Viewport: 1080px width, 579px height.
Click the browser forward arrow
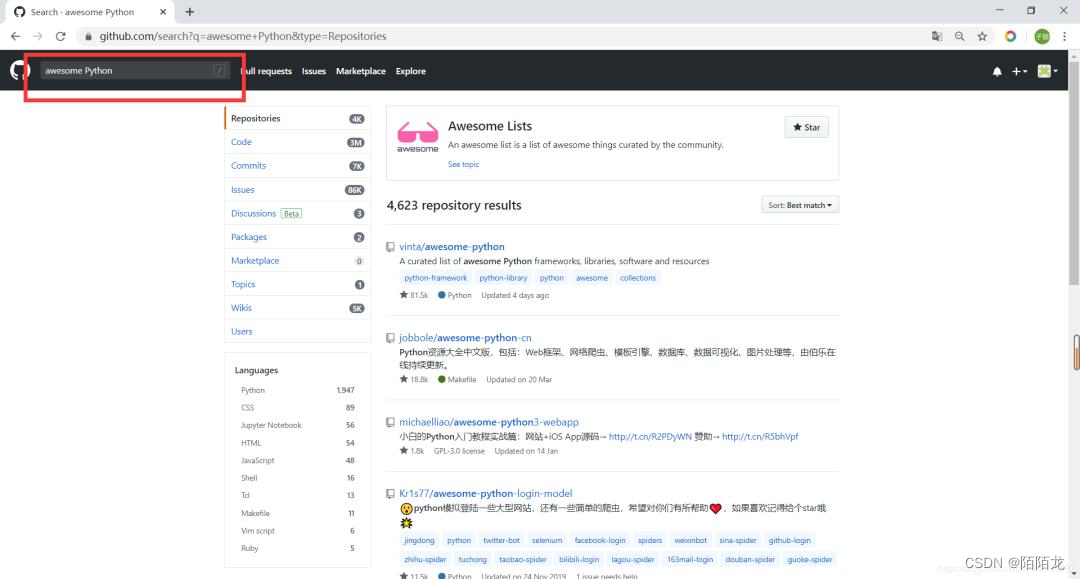(x=38, y=36)
